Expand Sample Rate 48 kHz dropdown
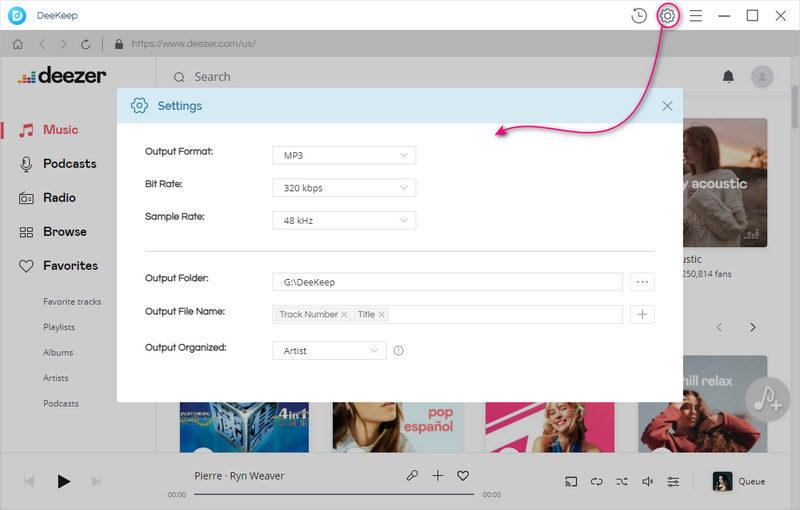The width and height of the screenshot is (800, 510). [x=344, y=221]
